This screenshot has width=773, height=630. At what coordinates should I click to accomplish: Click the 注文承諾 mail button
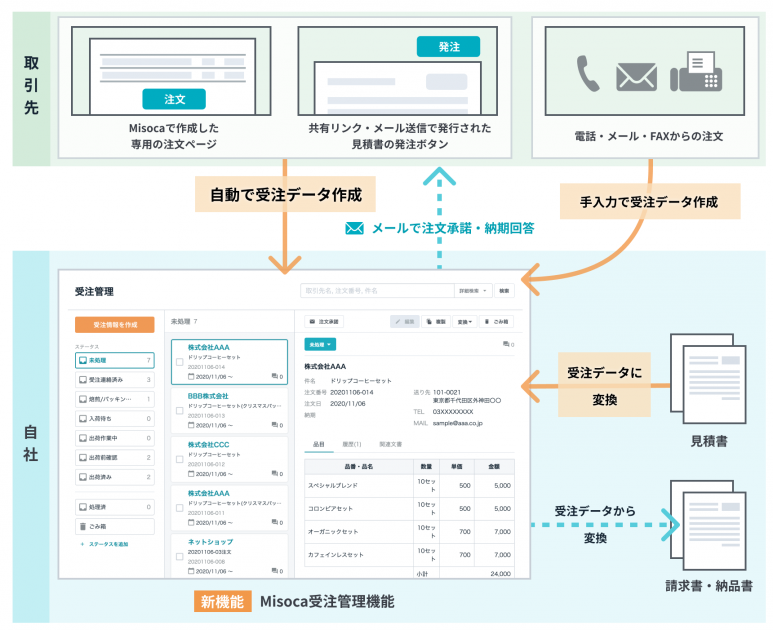coord(325,322)
